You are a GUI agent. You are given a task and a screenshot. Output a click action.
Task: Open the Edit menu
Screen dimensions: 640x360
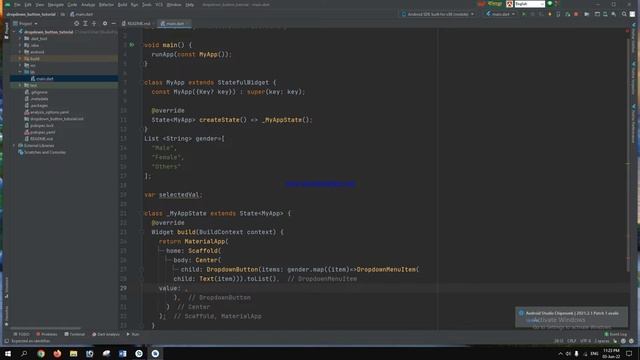pos(28,5)
